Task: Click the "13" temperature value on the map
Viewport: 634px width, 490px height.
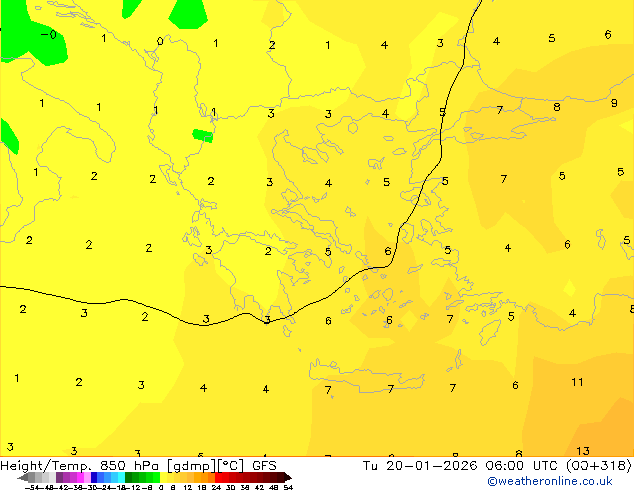Action: [x=583, y=451]
